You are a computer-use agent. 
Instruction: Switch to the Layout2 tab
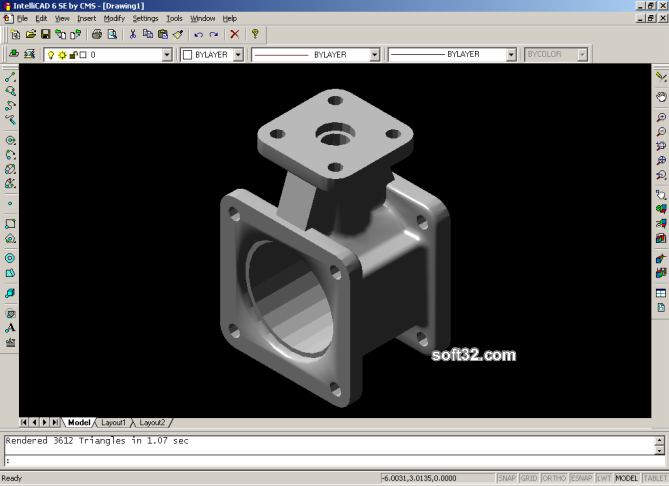point(152,422)
